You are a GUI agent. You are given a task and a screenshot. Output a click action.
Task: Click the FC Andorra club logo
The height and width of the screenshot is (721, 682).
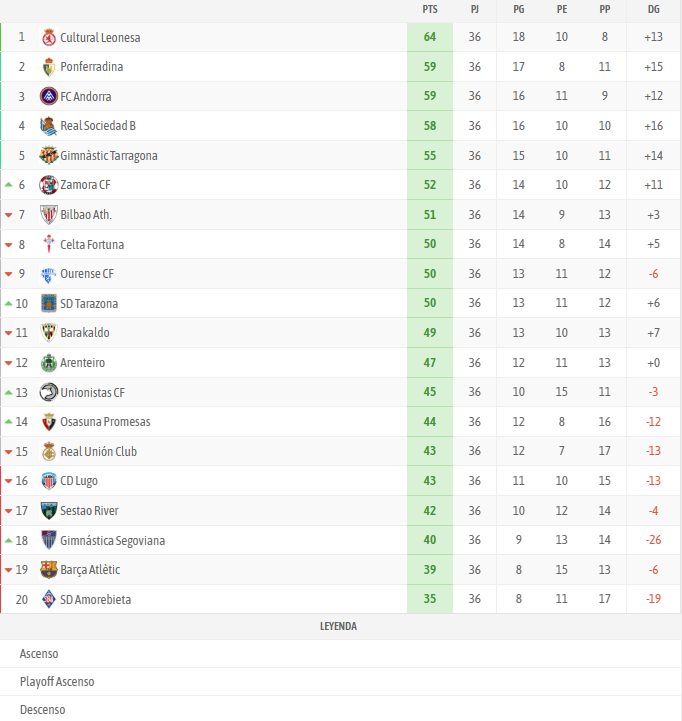coord(49,97)
